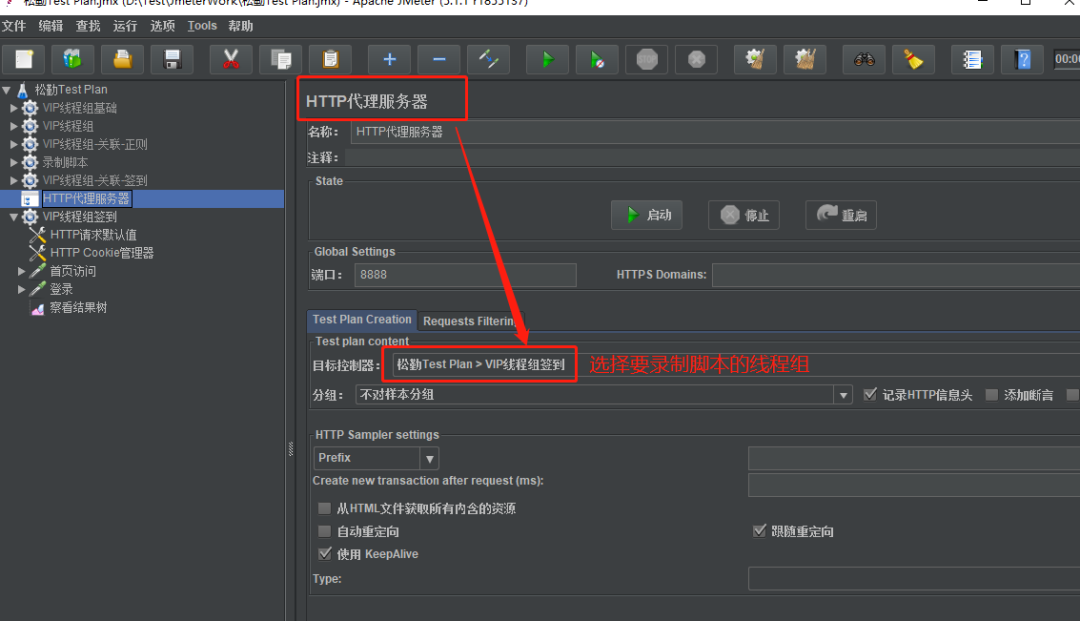Open the Prefix naming dropdown
Image resolution: width=1080 pixels, height=621 pixels.
pos(429,458)
